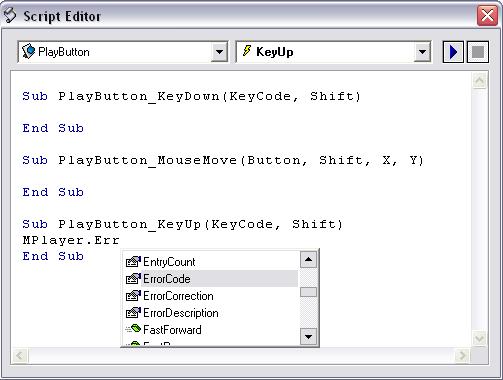This screenshot has height=380, width=503.
Task: Click the End Sub line below MouseMove
Action: 53,192
